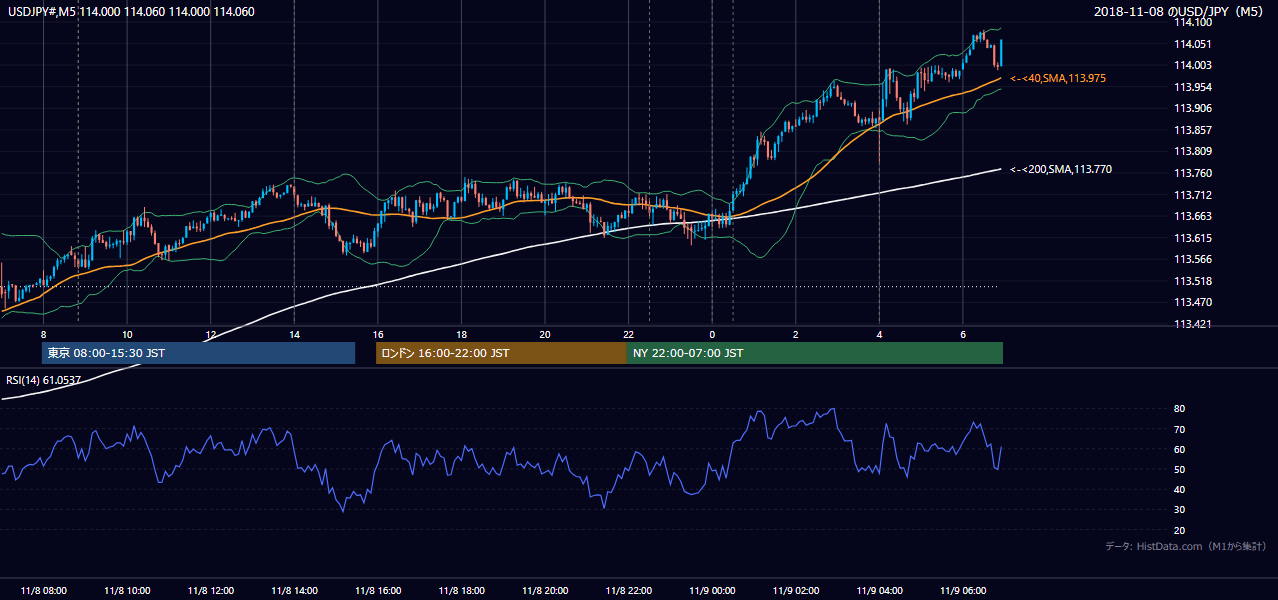Select the 40 SMA 113.975 label
Screen dimensions: 1278x600
[x=1058, y=78]
